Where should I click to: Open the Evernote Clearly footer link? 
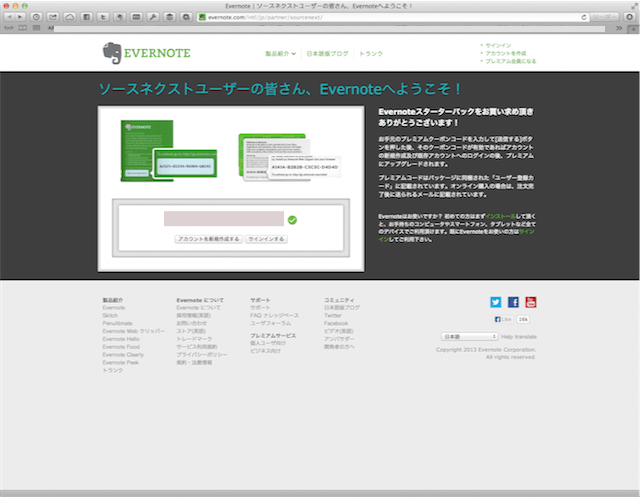click(123, 355)
